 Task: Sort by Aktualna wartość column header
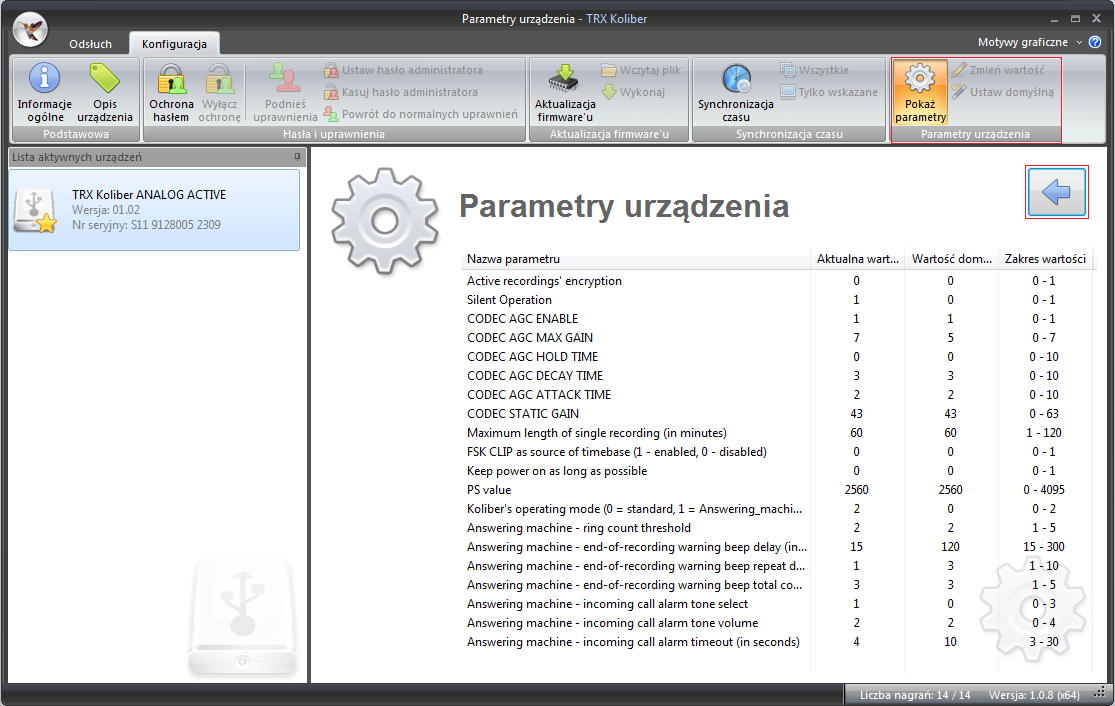coord(858,259)
